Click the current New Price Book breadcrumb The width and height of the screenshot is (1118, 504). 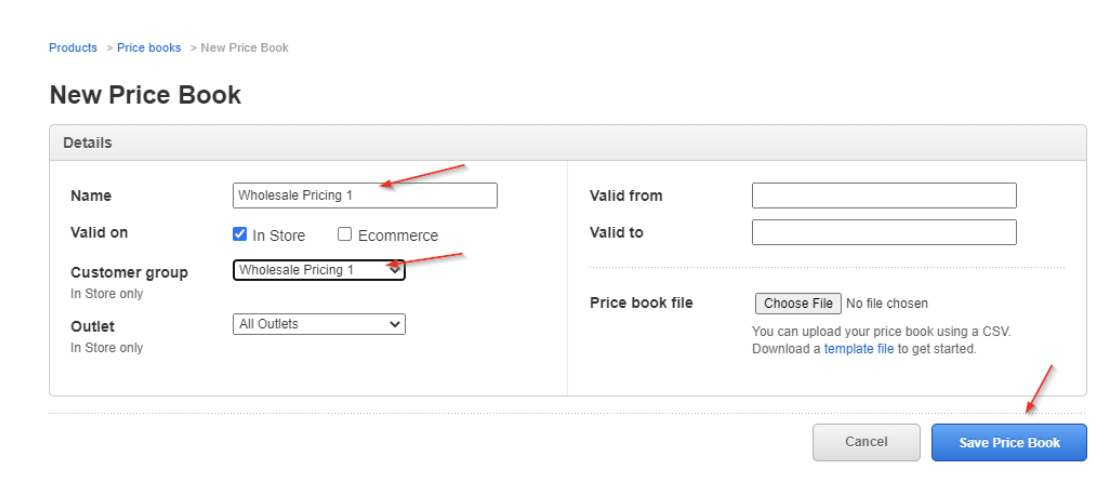244,48
